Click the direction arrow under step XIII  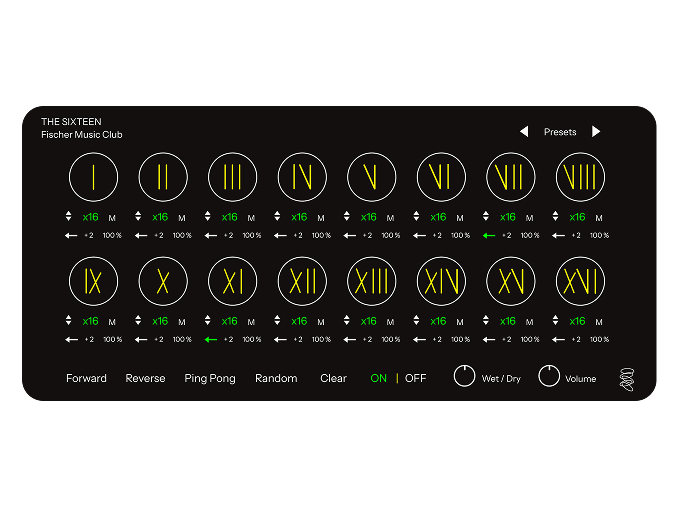(x=350, y=340)
